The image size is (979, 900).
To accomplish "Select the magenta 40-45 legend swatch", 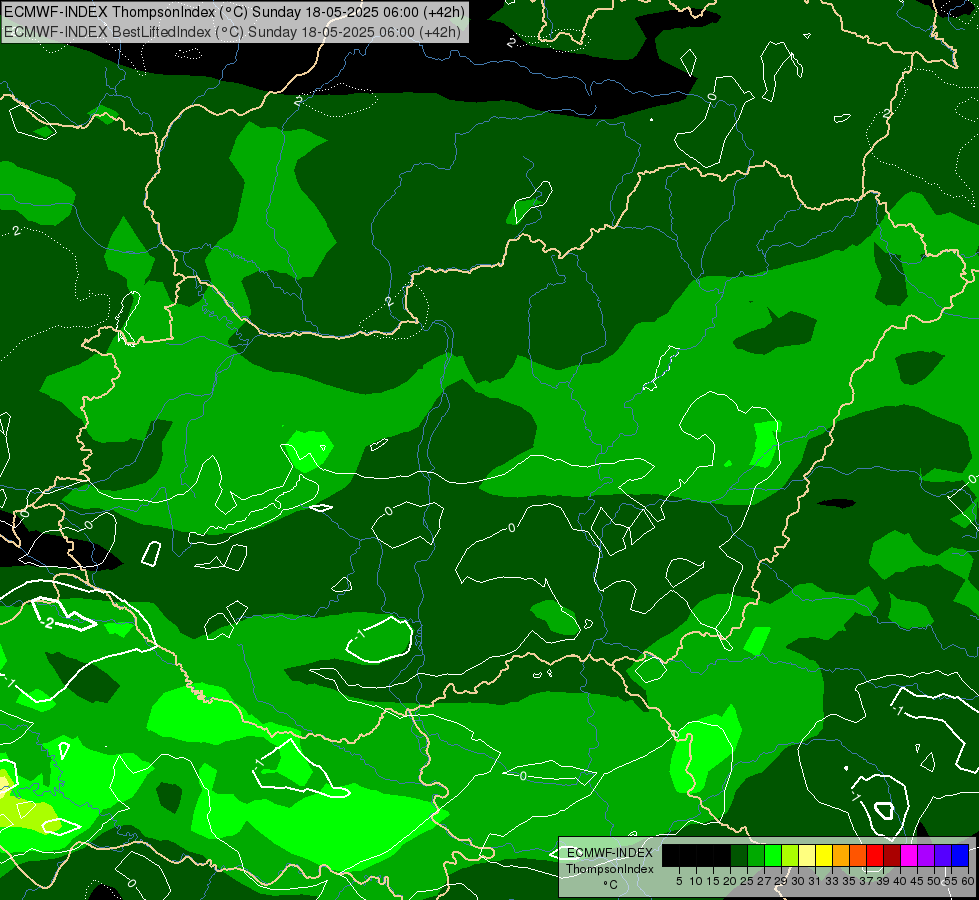I will (909, 855).
